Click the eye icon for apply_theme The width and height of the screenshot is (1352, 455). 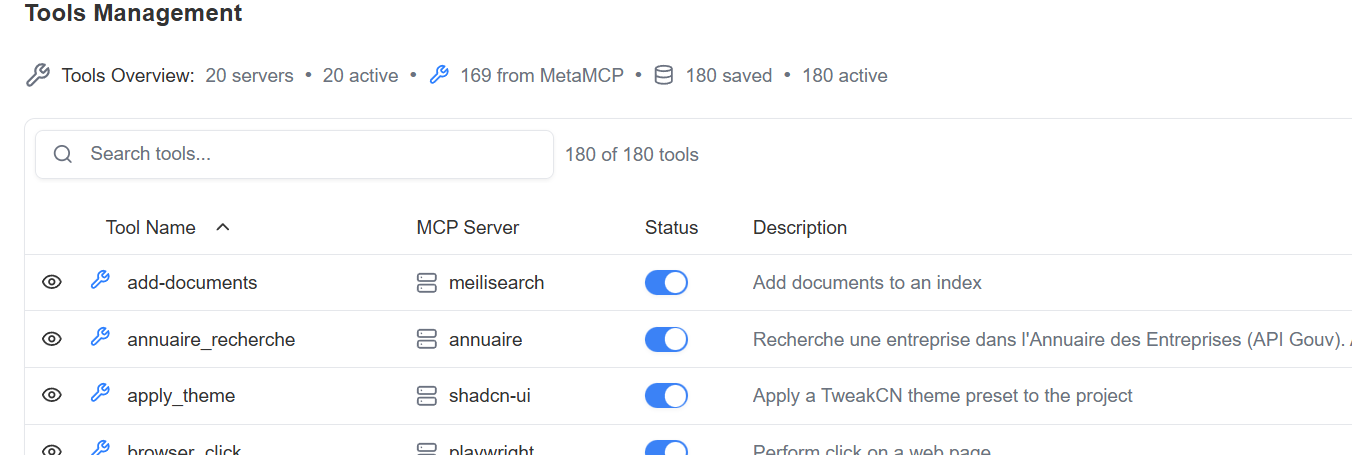point(52,396)
